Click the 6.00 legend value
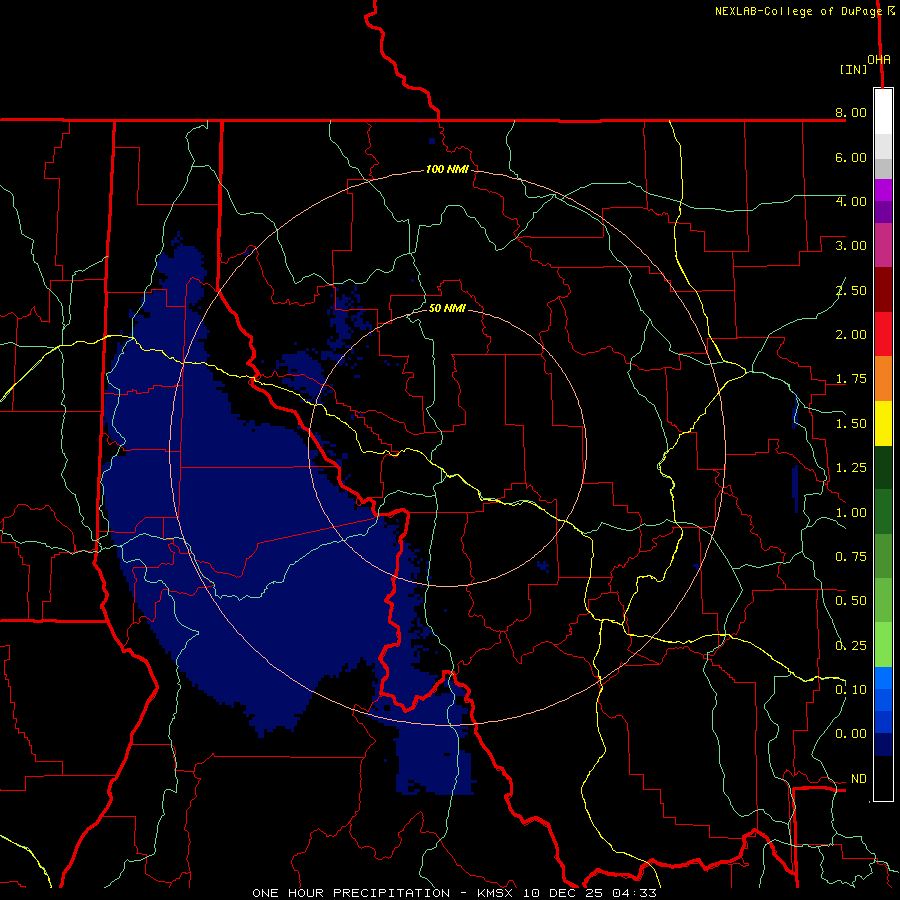The width and height of the screenshot is (900, 900). click(x=851, y=157)
